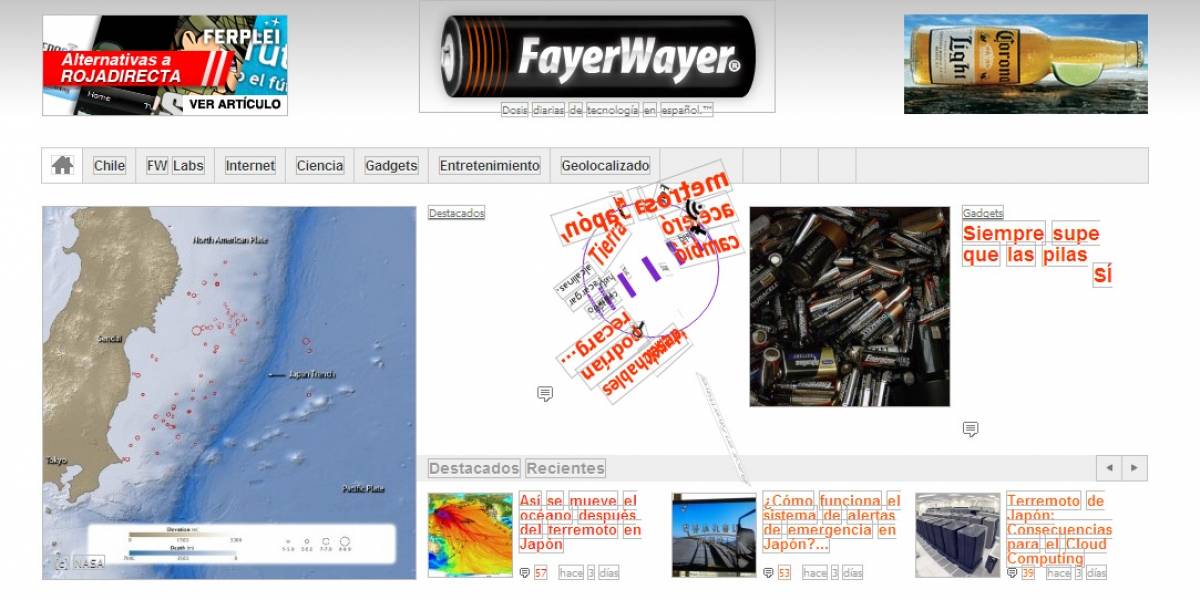Viewport: 1200px width, 600px height.
Task: Advance carousel with the right arrow
Action: [1134, 468]
